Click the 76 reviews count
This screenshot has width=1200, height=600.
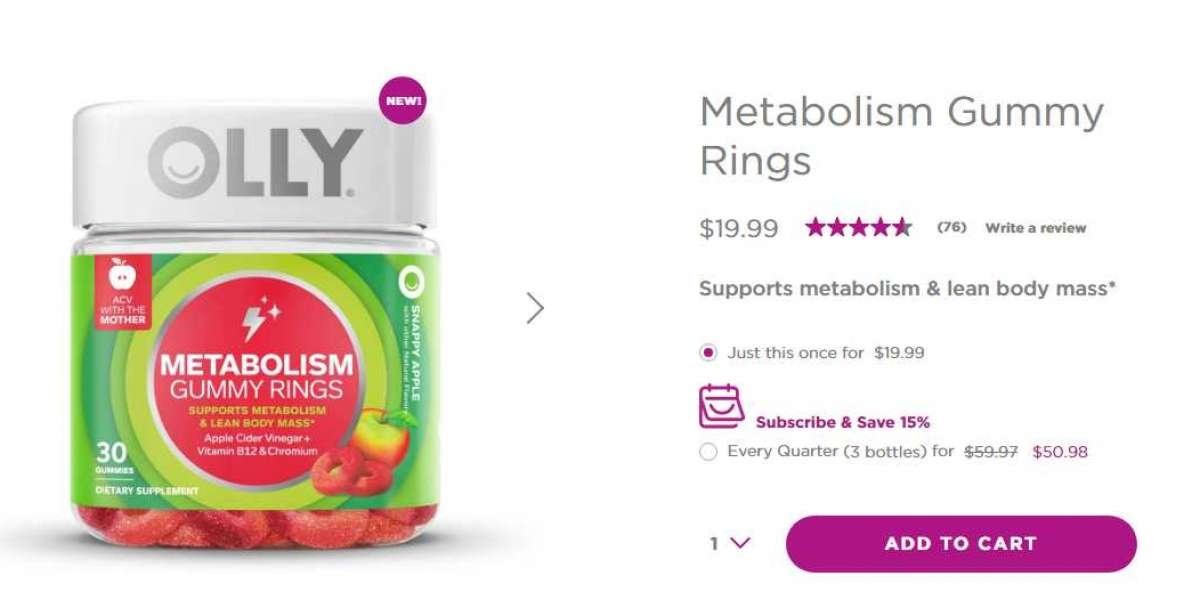[951, 227]
